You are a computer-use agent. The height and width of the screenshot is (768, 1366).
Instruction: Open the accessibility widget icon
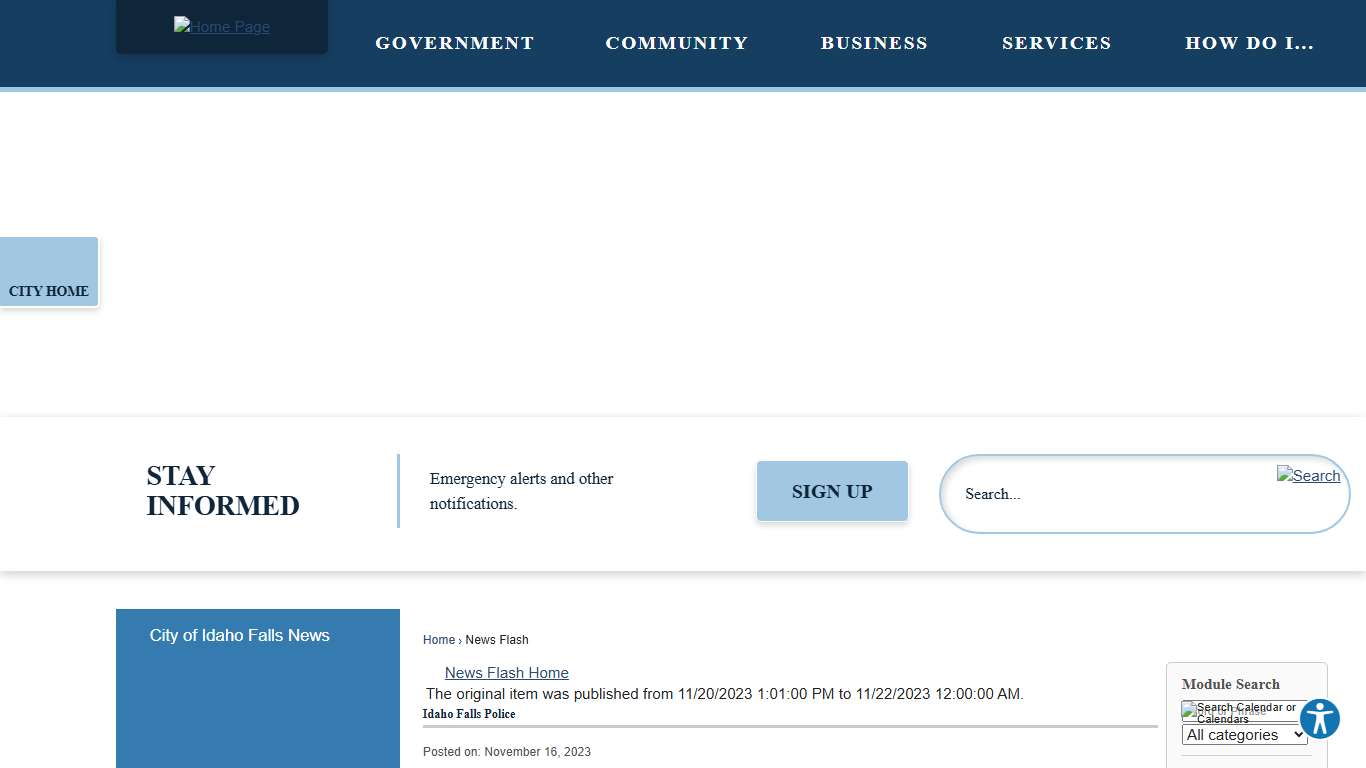(x=1319, y=719)
